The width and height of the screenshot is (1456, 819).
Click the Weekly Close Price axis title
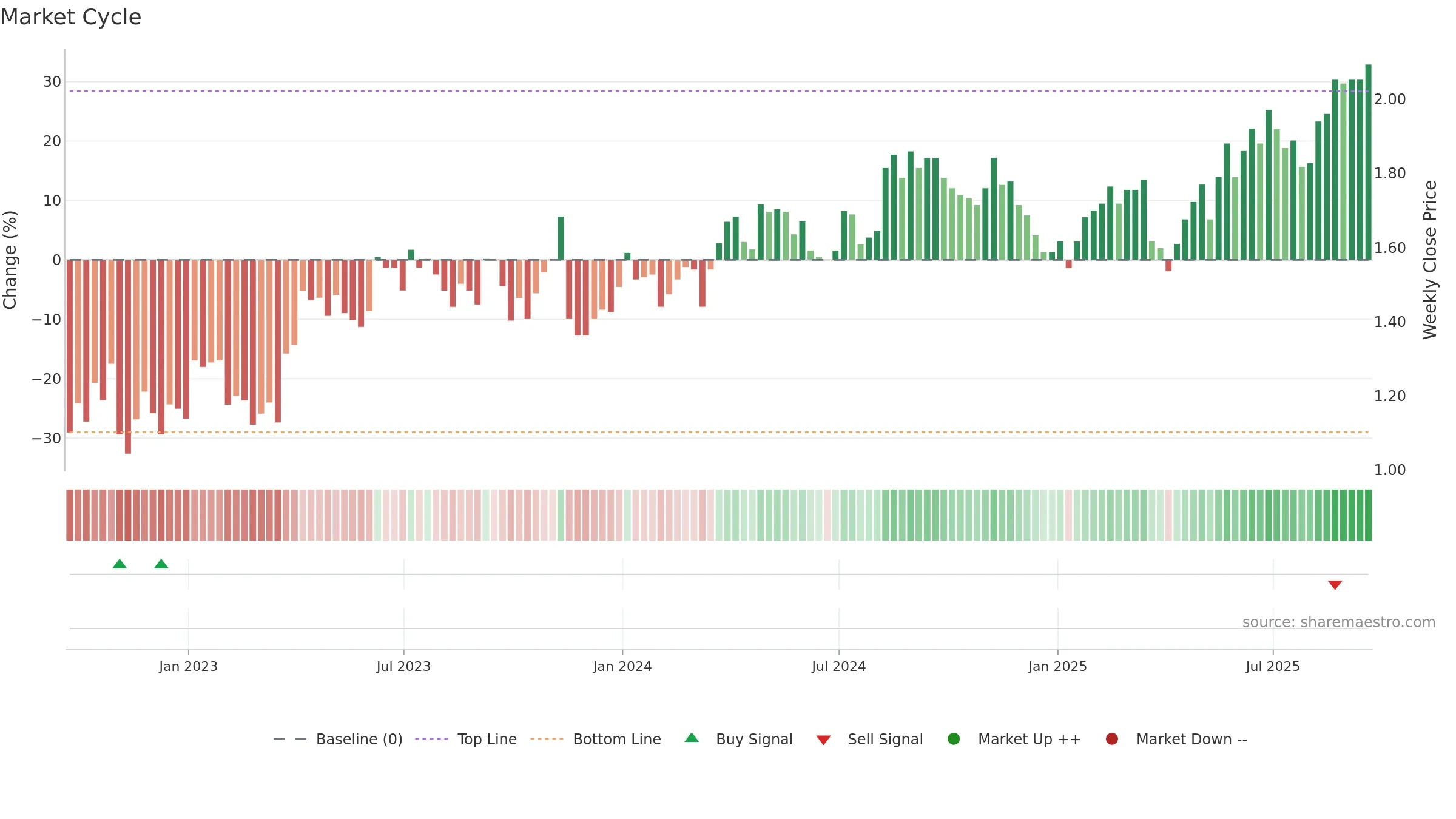click(x=1430, y=260)
